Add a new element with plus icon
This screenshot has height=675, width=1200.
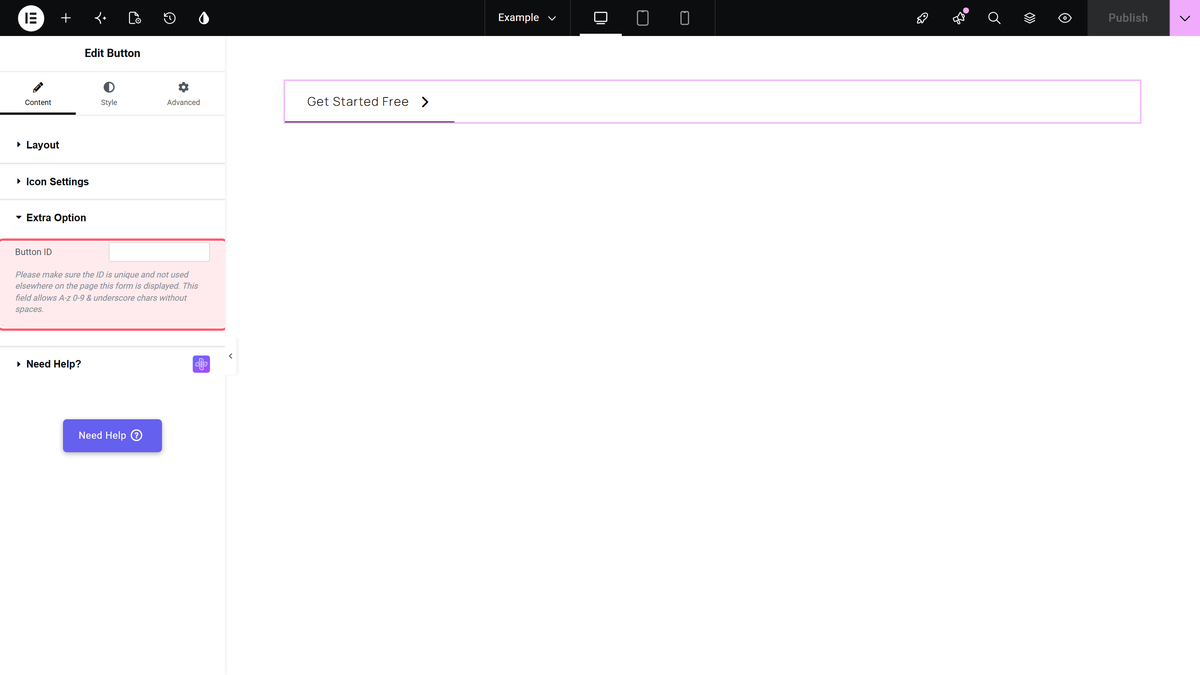click(x=66, y=18)
